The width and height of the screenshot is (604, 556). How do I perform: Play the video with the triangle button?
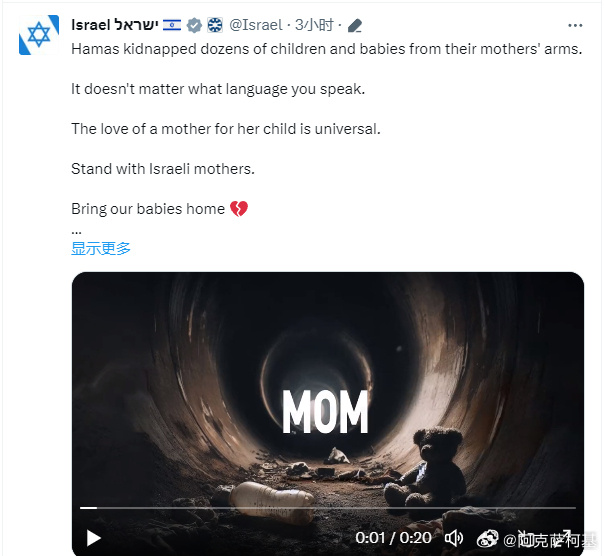click(x=93, y=538)
